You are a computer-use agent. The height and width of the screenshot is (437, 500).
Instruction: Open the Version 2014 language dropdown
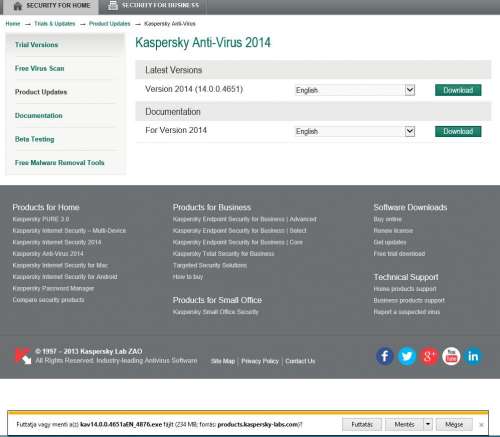click(410, 90)
